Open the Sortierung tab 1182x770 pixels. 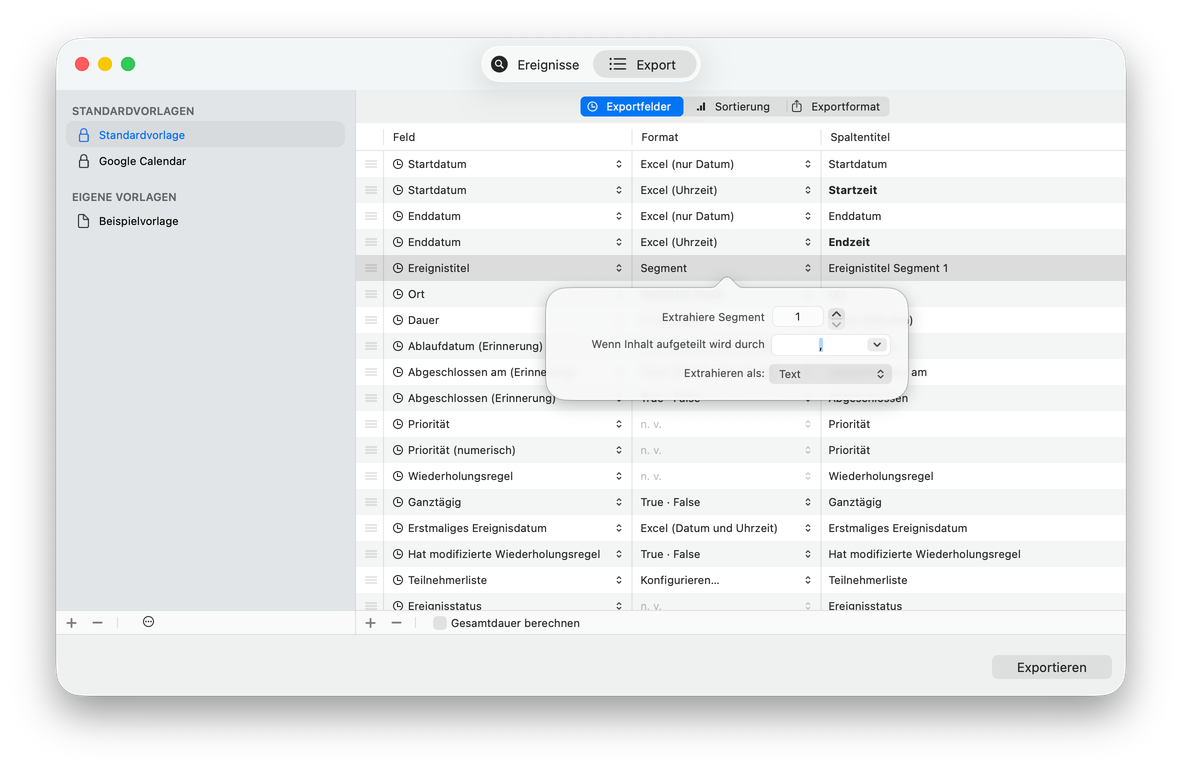pos(733,107)
